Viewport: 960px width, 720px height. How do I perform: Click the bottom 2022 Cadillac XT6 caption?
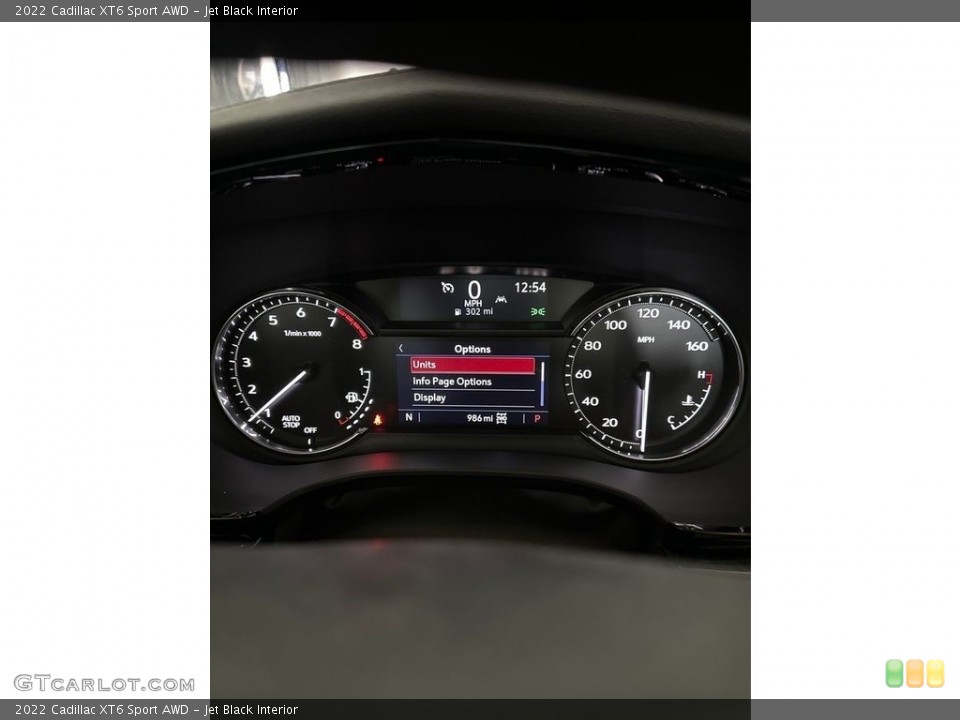(x=156, y=710)
